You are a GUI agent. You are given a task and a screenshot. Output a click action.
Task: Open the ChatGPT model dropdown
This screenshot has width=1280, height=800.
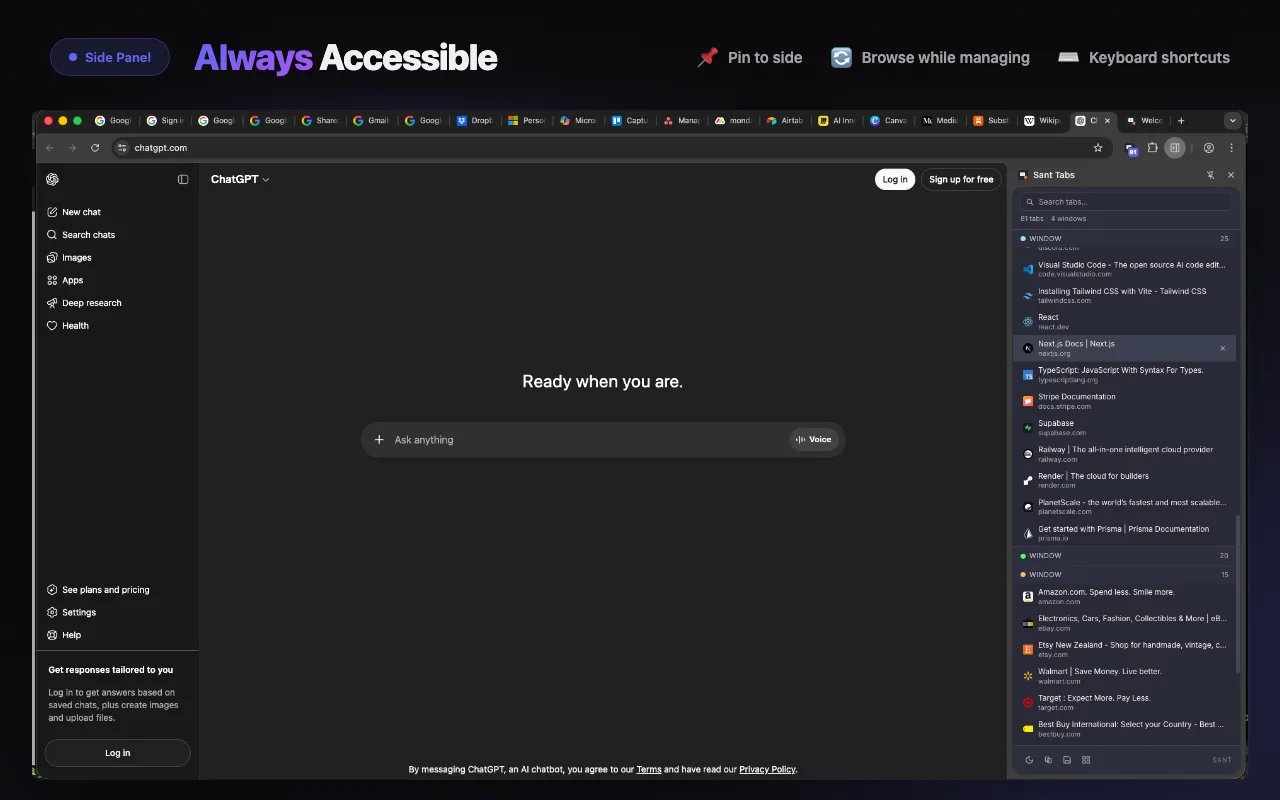click(240, 180)
